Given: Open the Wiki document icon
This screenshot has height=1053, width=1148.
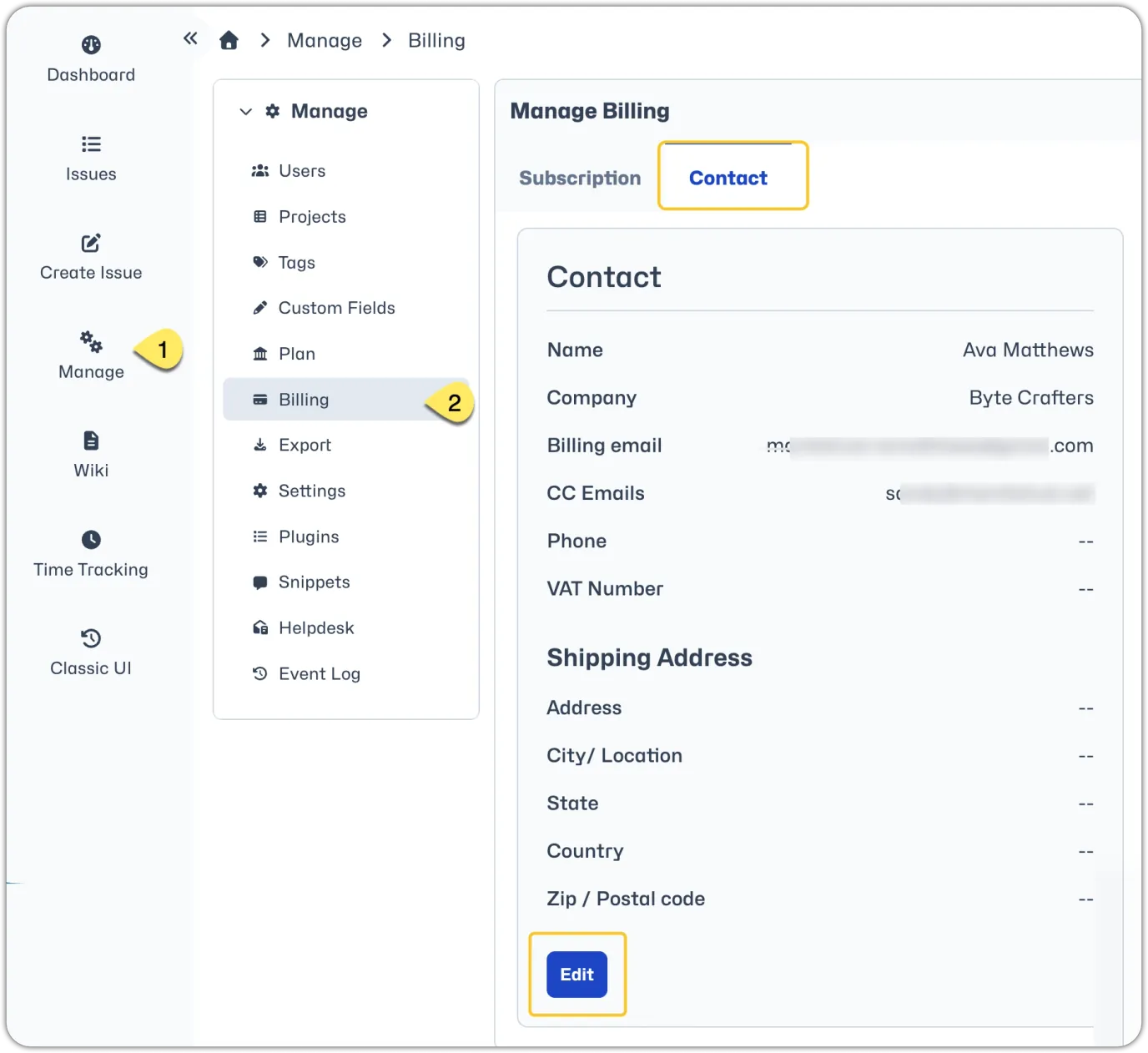Looking at the screenshot, I should click(91, 441).
